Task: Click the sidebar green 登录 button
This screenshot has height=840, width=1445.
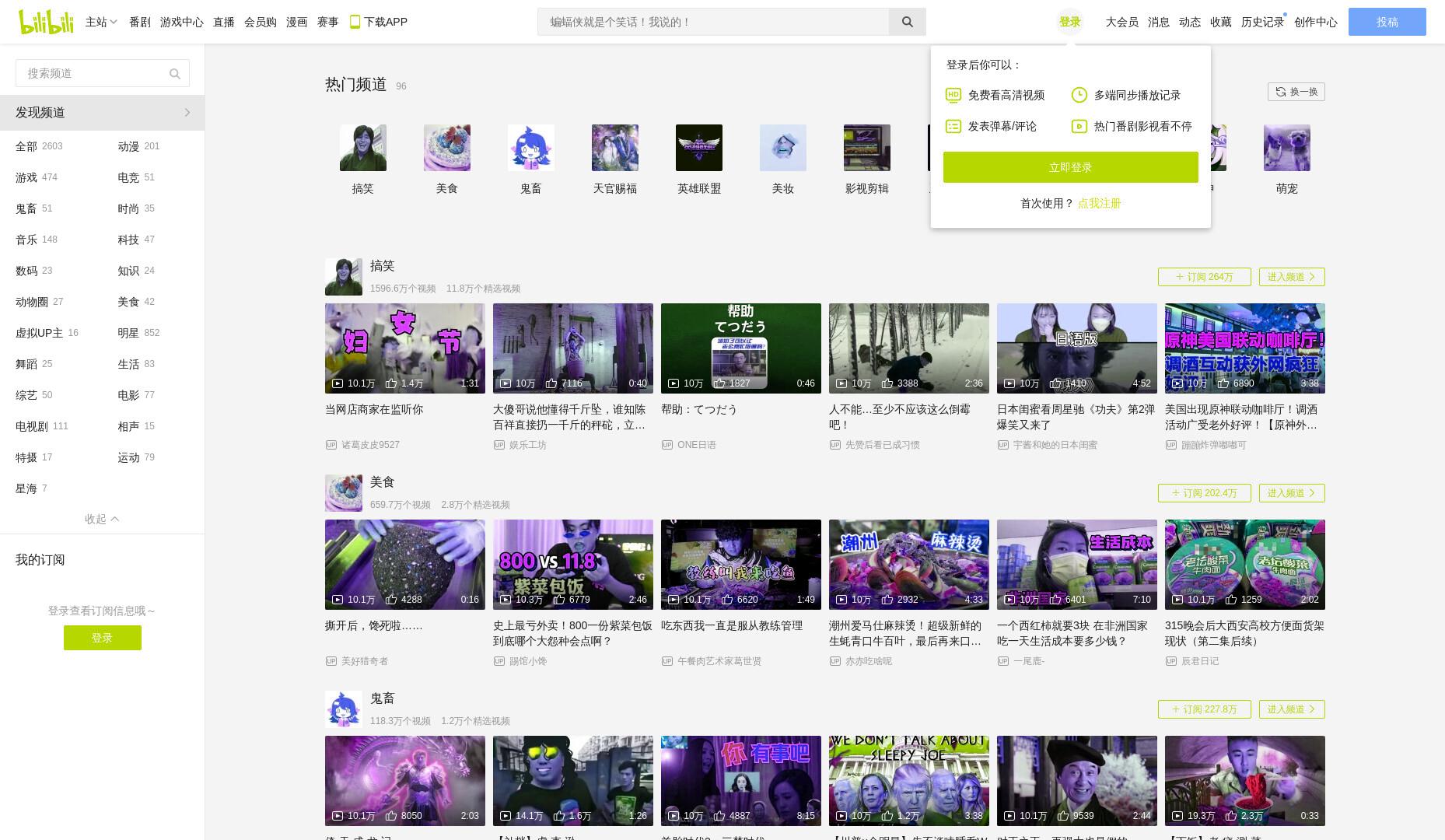Action: pos(103,638)
